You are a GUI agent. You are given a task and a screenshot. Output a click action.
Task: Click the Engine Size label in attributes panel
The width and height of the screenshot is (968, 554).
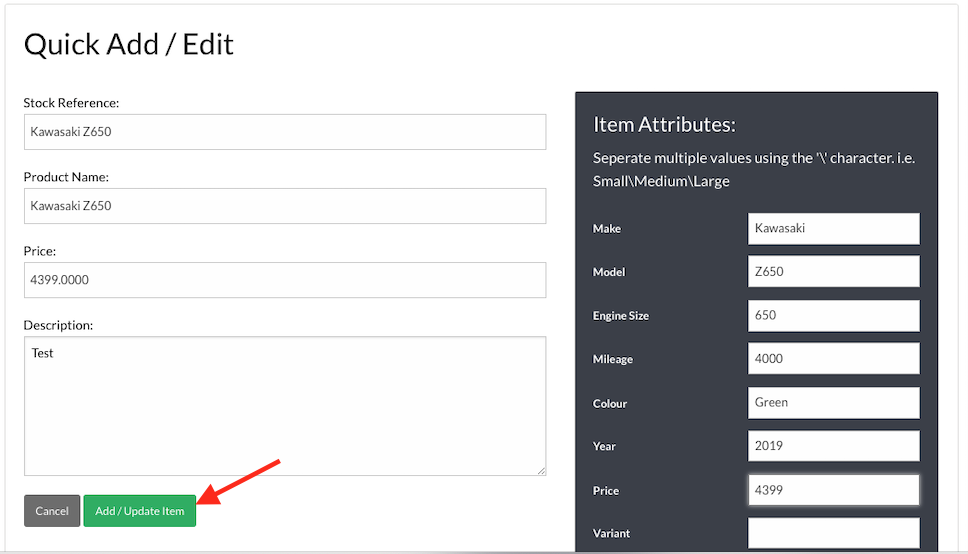tap(621, 316)
